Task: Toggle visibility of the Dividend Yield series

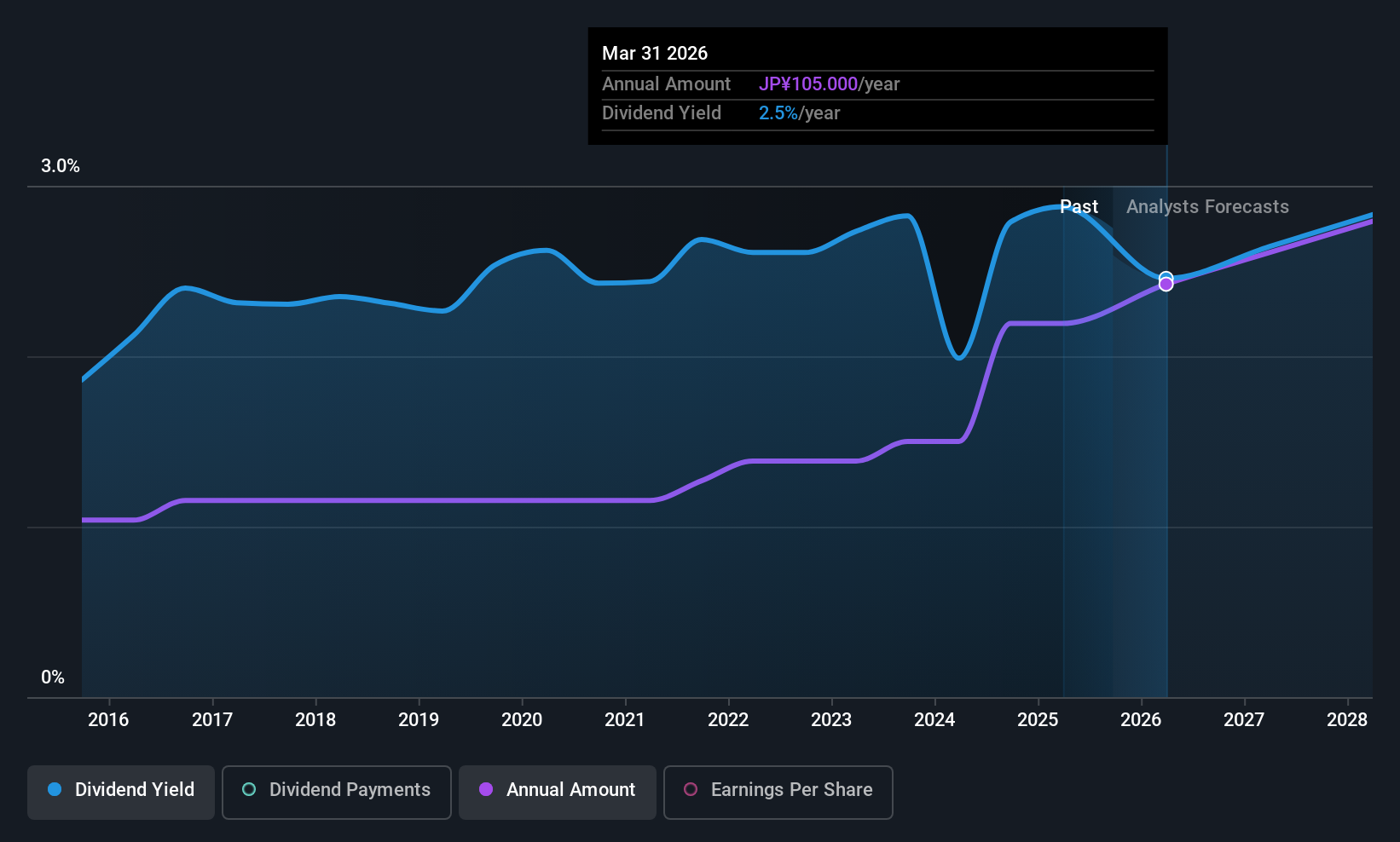Action: [120, 791]
